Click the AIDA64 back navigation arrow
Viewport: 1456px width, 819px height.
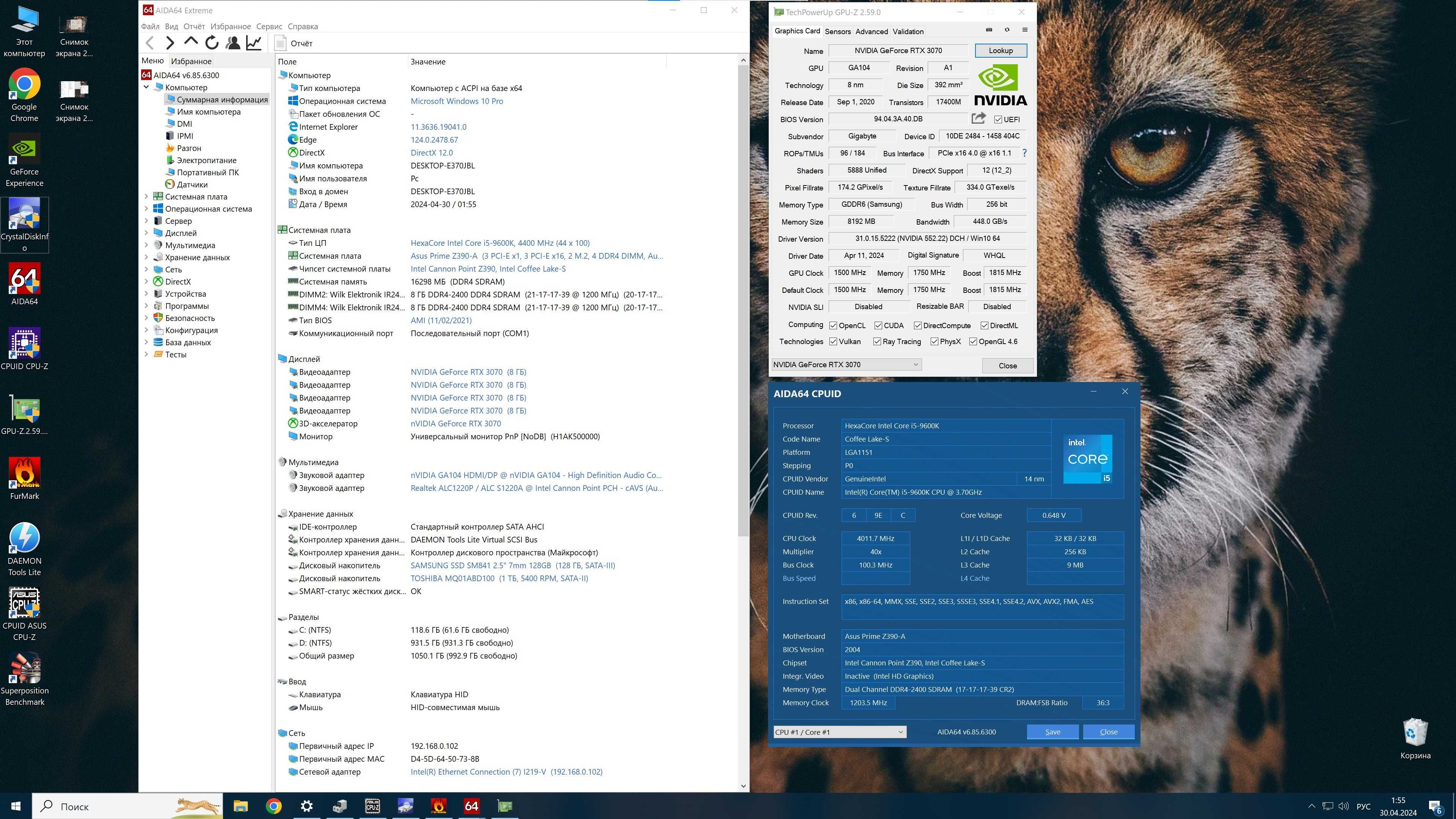[150, 43]
